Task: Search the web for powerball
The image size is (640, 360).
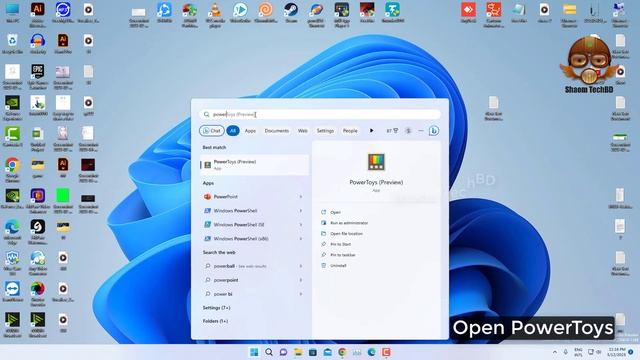Action: 249,266
